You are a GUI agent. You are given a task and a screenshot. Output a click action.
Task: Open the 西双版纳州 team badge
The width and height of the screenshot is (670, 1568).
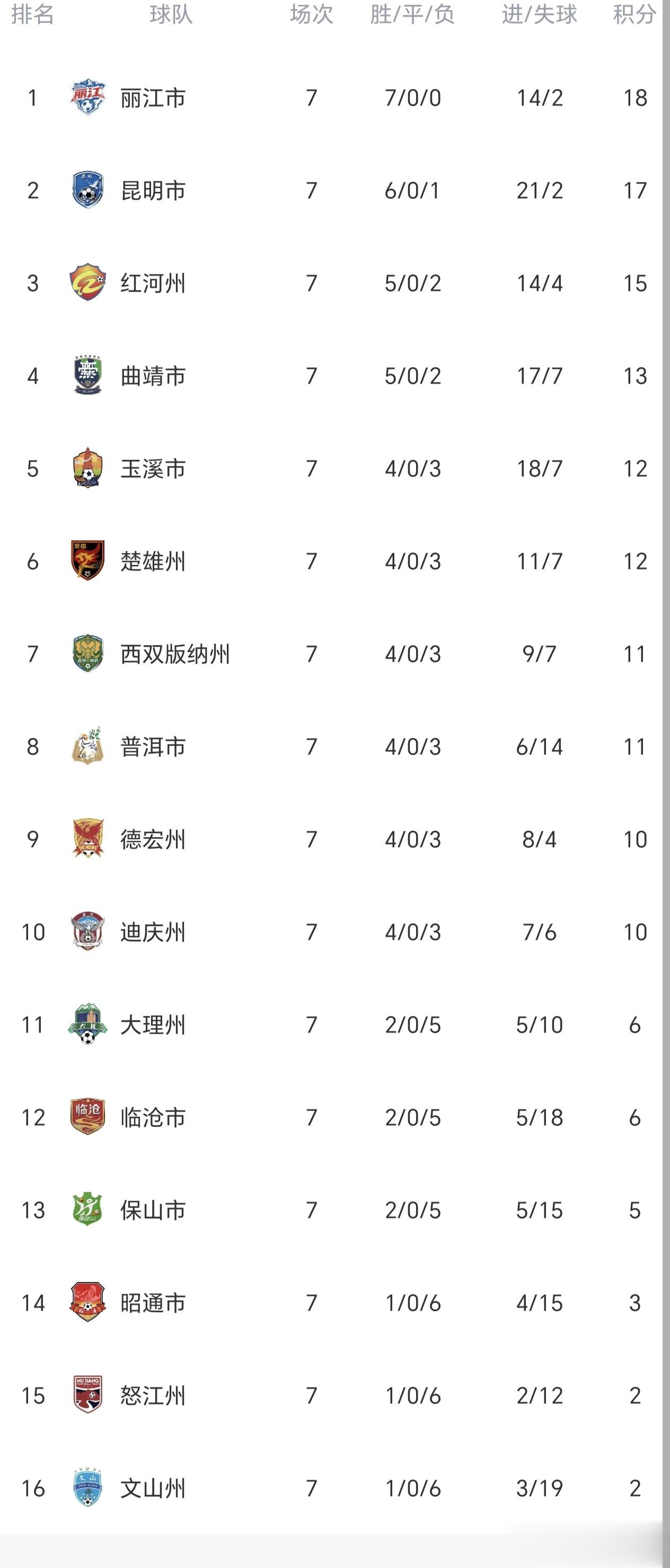(x=87, y=653)
